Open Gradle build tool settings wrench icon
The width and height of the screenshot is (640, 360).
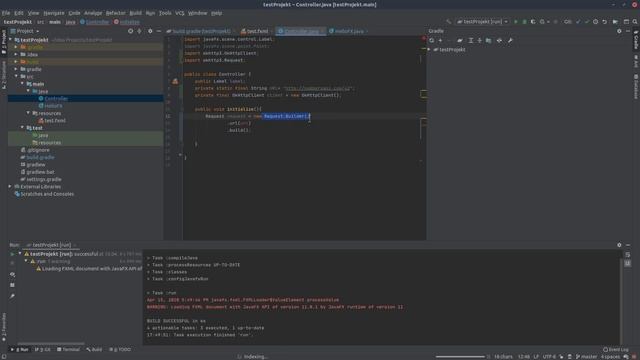pyautogui.click(x=510, y=40)
